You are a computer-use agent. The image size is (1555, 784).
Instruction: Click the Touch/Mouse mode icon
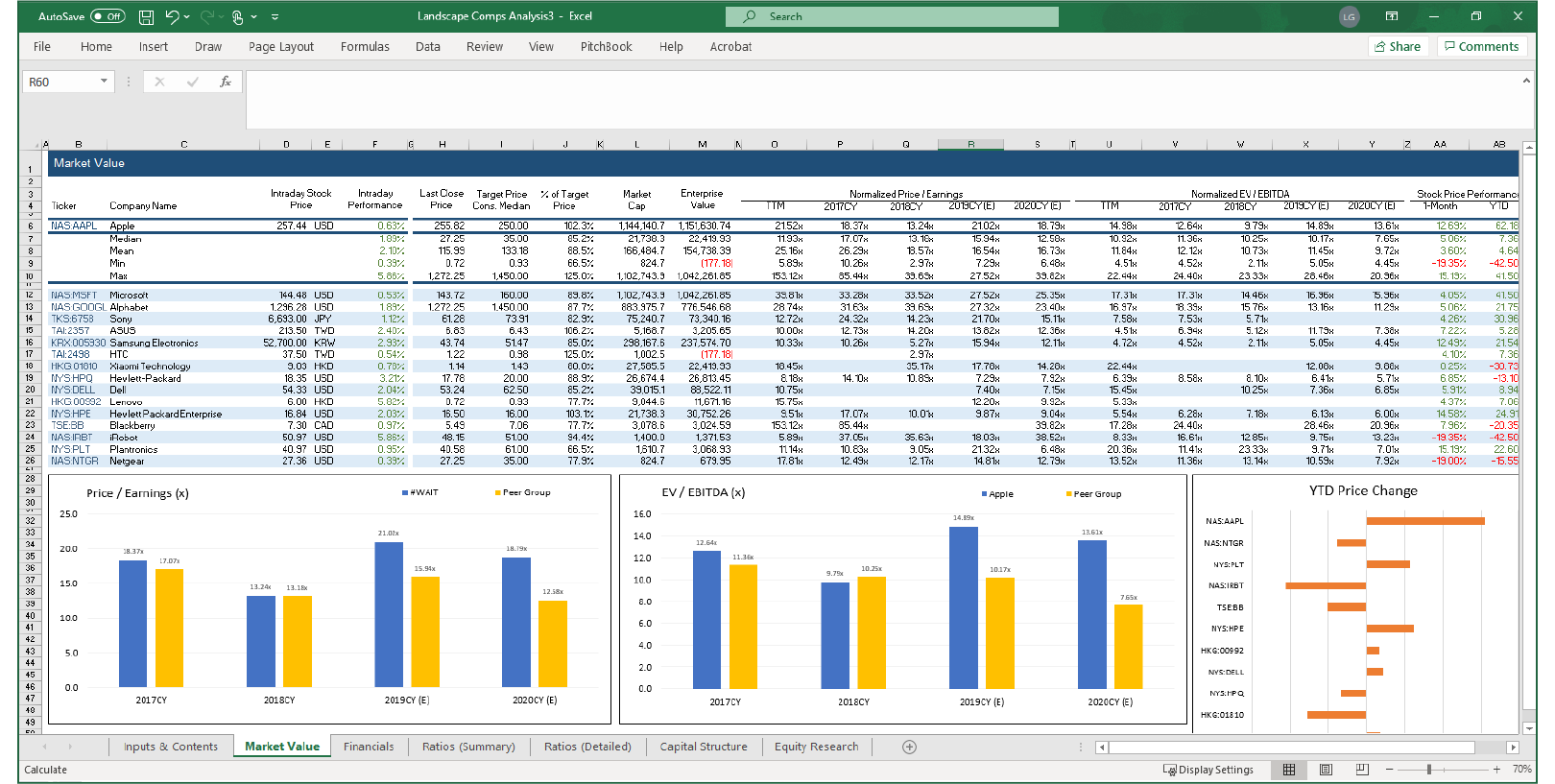click(x=238, y=16)
